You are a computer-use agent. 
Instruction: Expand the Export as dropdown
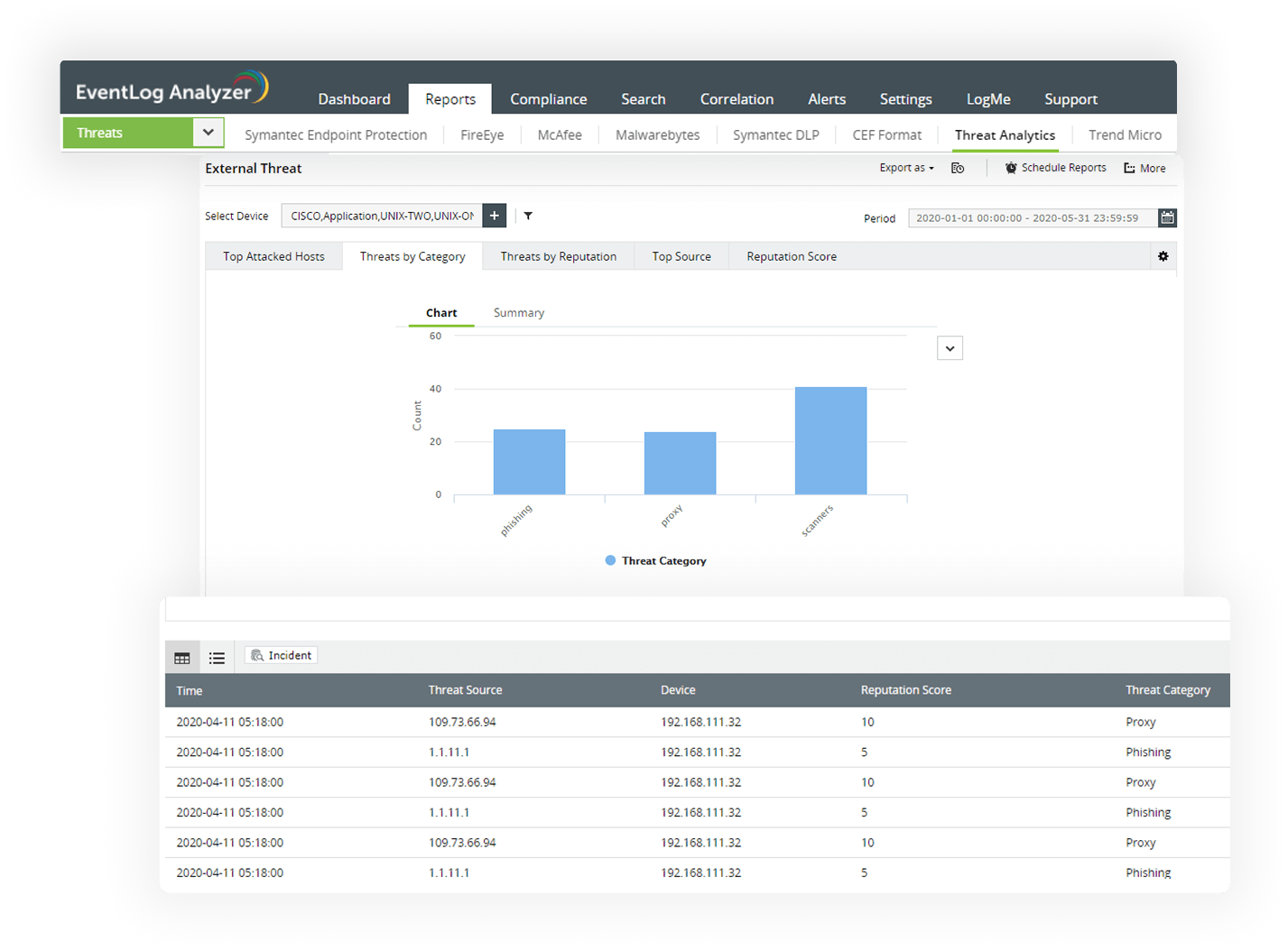[906, 168]
